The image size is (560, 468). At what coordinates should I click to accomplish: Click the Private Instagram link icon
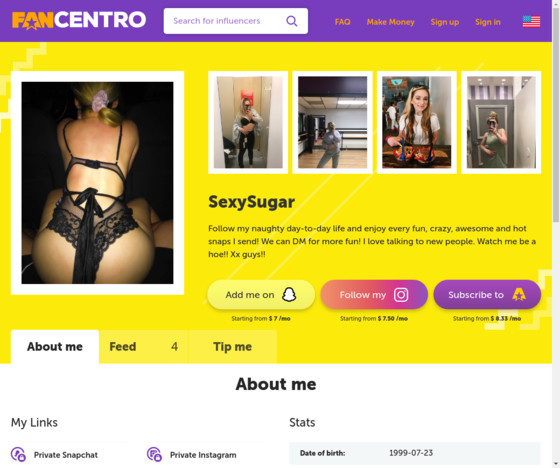tap(154, 454)
